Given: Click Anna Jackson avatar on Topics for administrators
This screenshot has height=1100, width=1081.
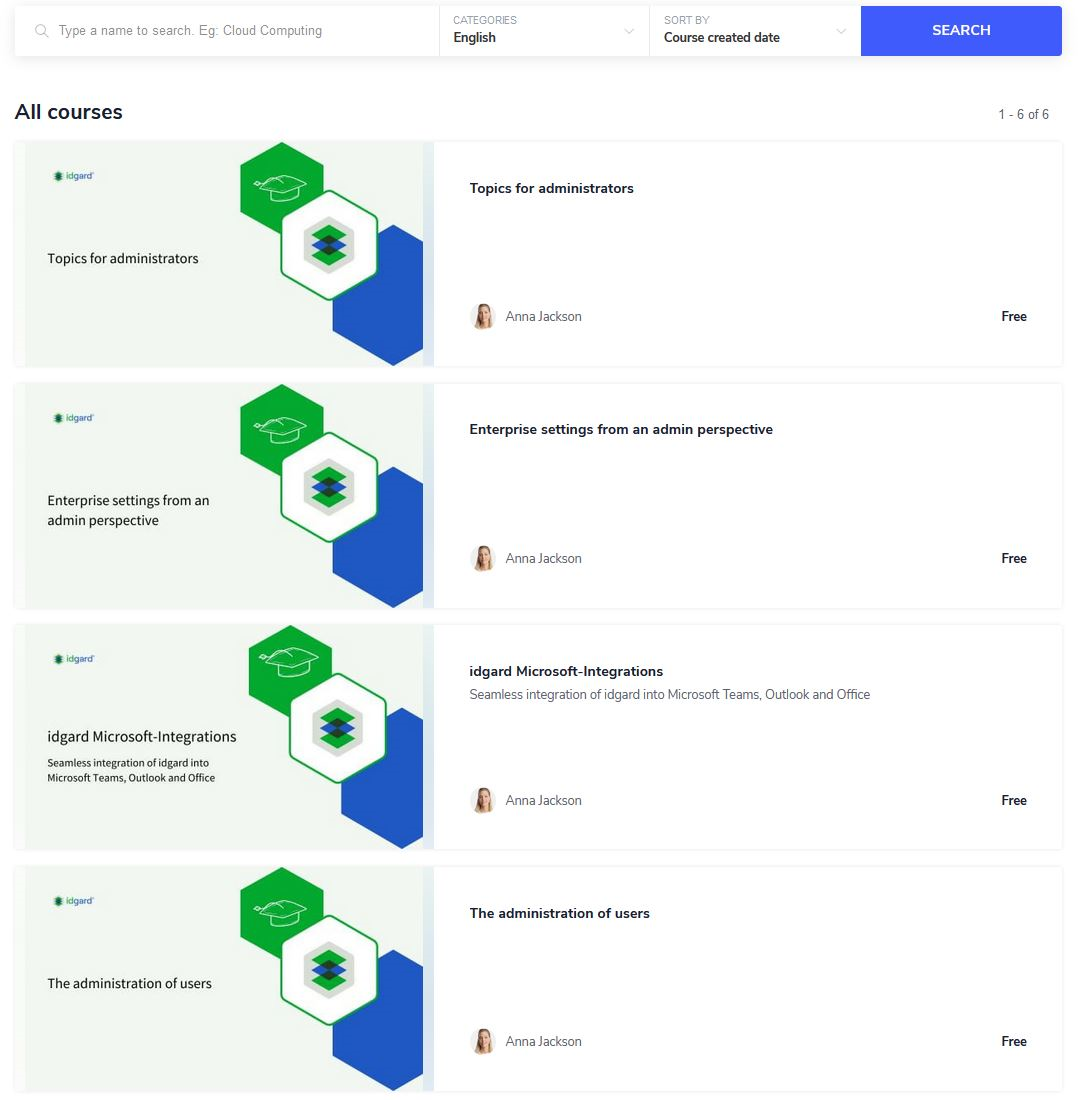Looking at the screenshot, I should point(483,316).
